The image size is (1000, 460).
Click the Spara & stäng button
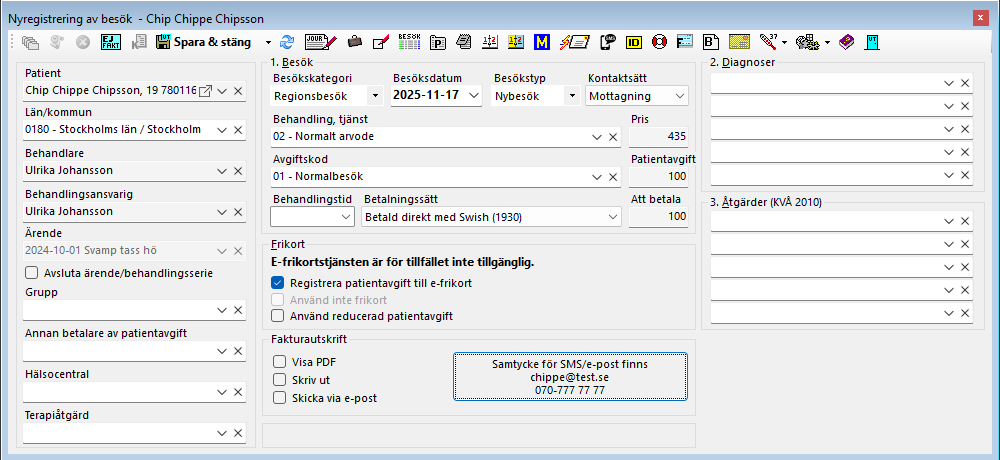click(208, 42)
